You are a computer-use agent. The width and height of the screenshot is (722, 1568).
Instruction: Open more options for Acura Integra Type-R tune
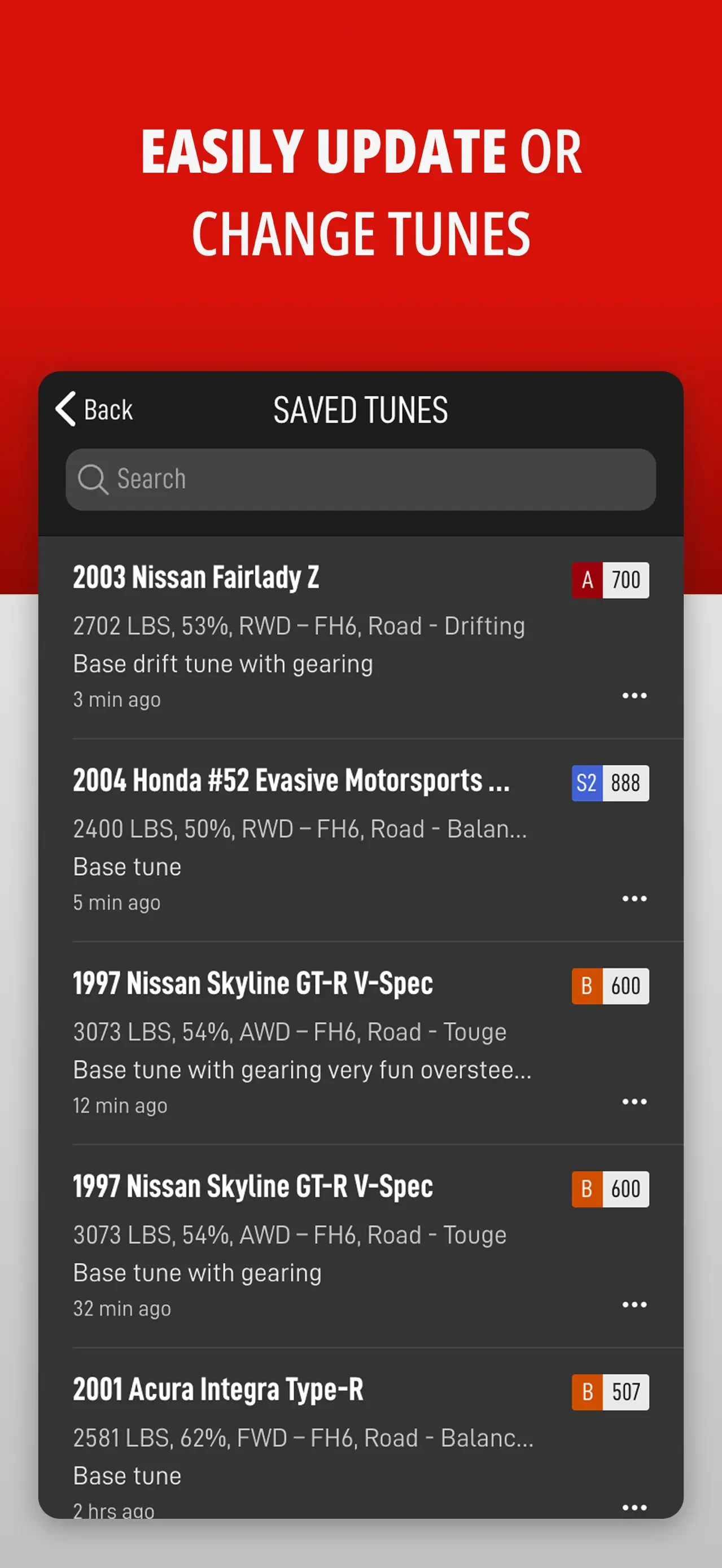coord(635,1507)
